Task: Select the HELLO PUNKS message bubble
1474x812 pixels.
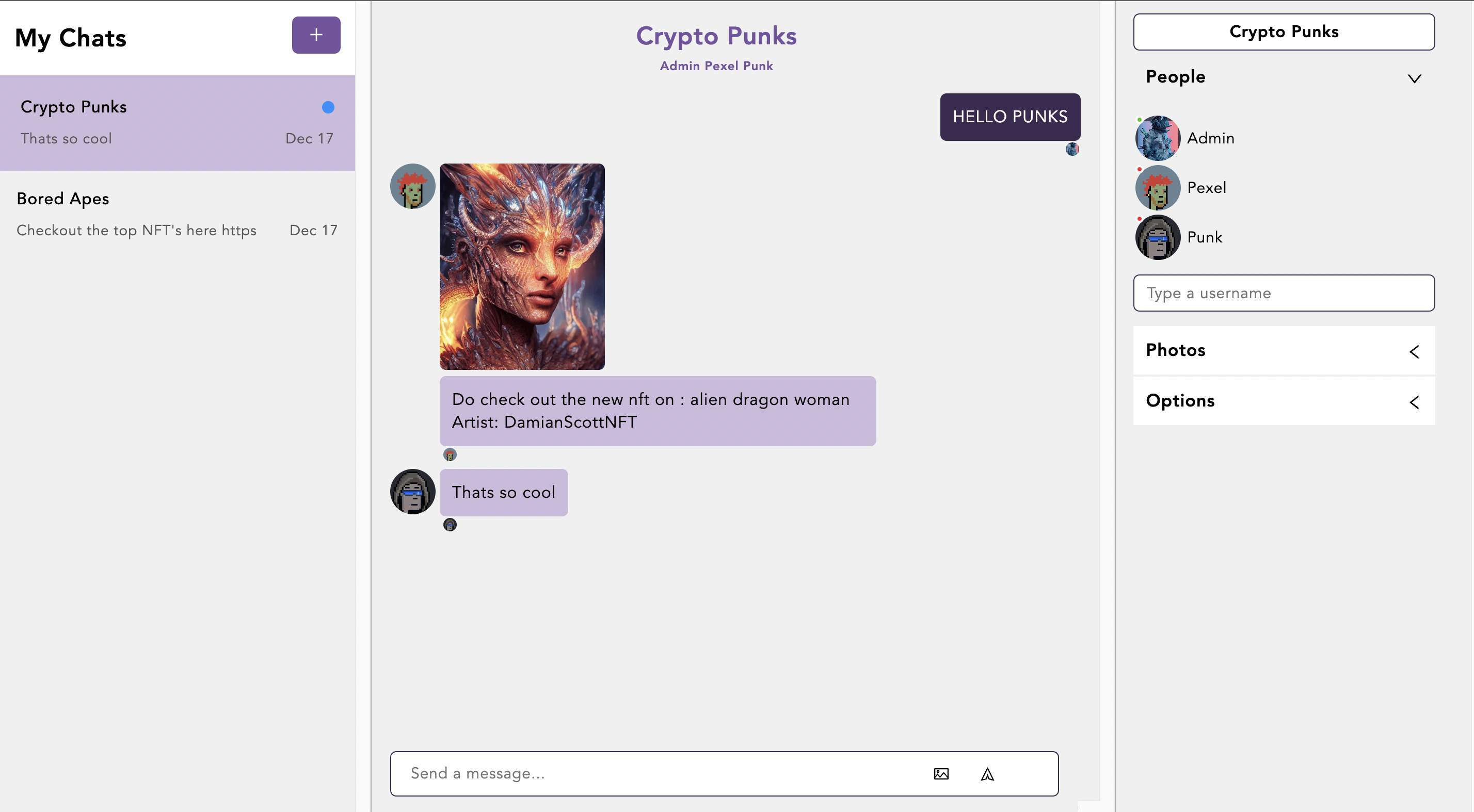Action: (1010, 117)
